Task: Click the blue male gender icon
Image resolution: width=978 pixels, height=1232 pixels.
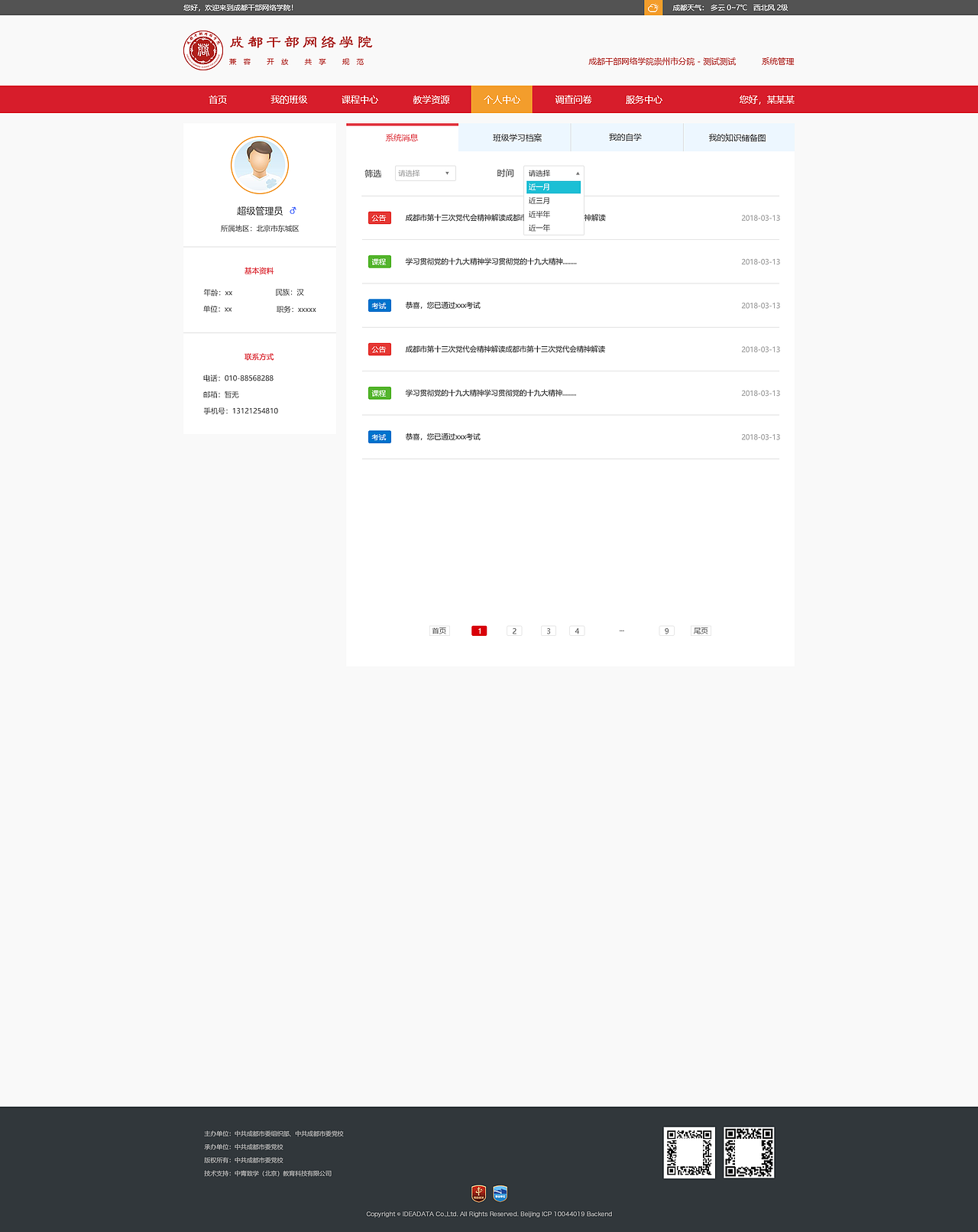Action: click(293, 211)
